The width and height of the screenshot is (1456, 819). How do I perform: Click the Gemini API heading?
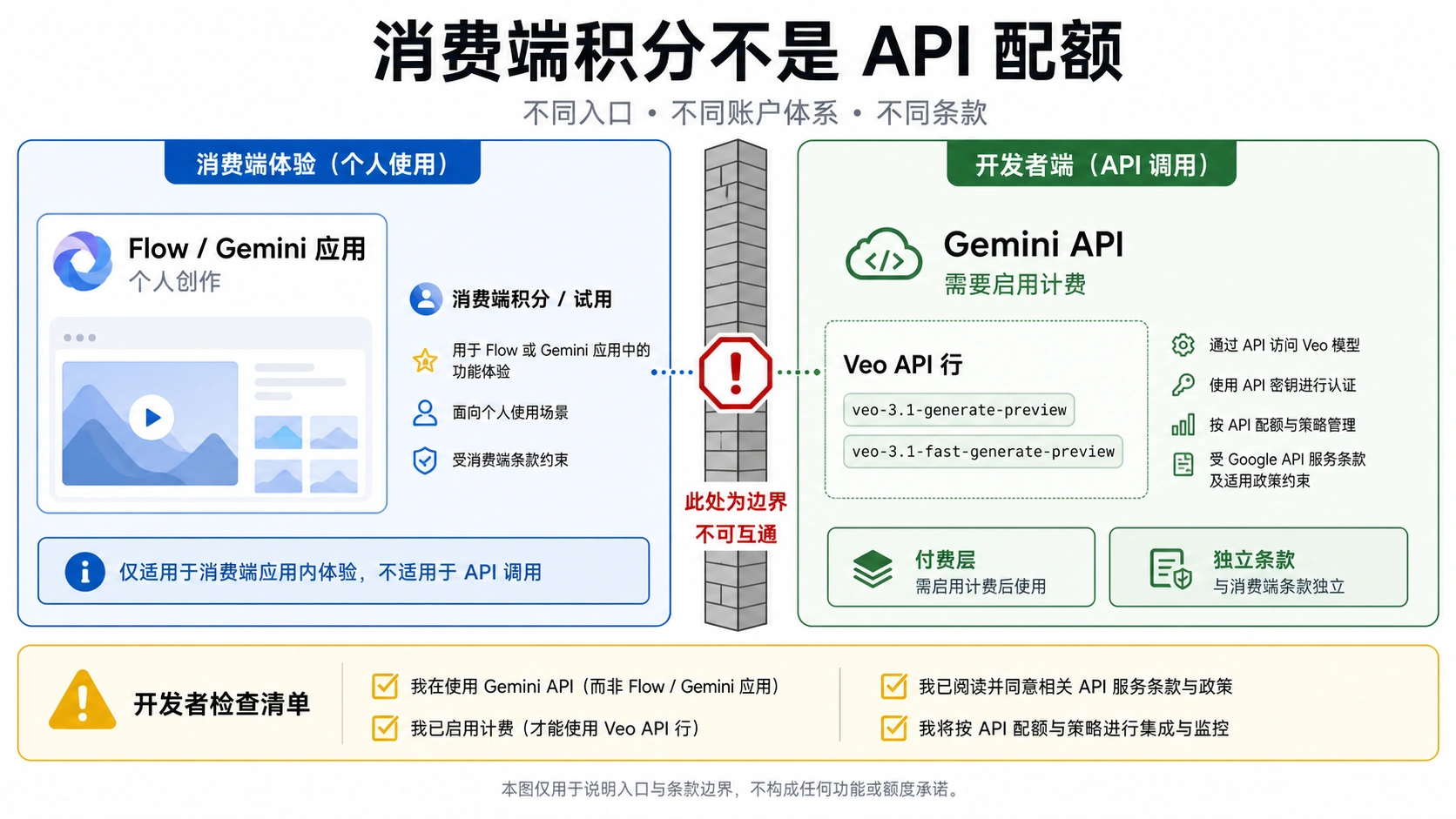(x=1034, y=245)
